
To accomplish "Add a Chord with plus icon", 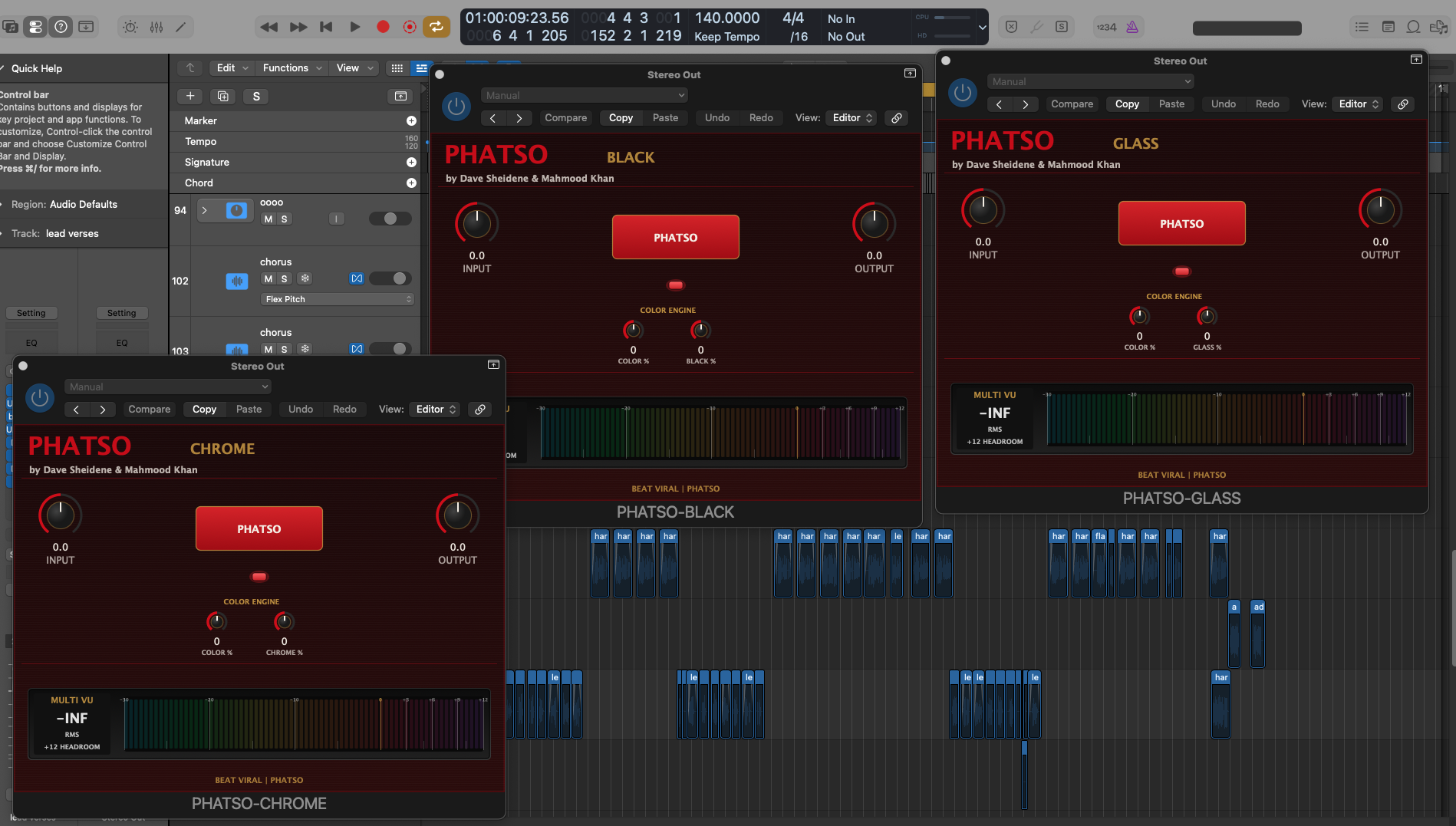I will click(x=411, y=183).
